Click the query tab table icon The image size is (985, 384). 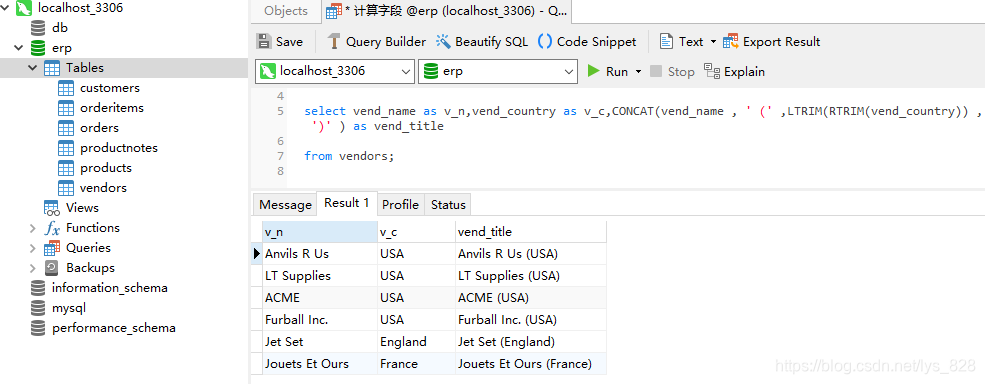click(x=334, y=11)
